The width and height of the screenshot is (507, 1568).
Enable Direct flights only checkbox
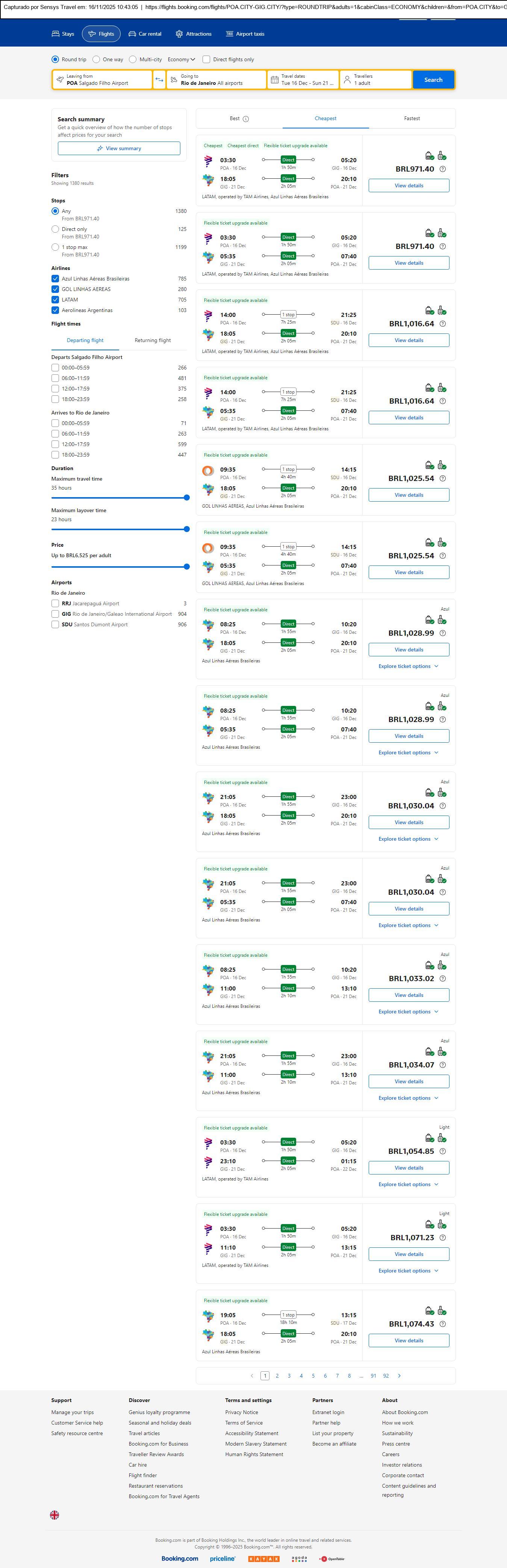point(207,60)
